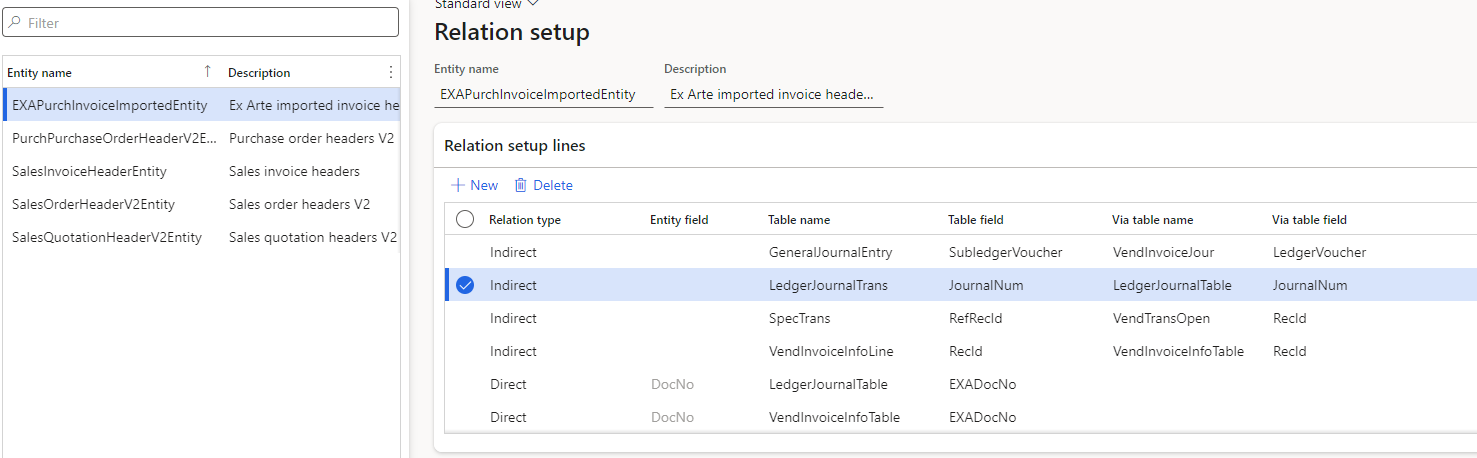1477x458 pixels.
Task: Sort by the Relation type column header
Action: pyautogui.click(x=524, y=220)
